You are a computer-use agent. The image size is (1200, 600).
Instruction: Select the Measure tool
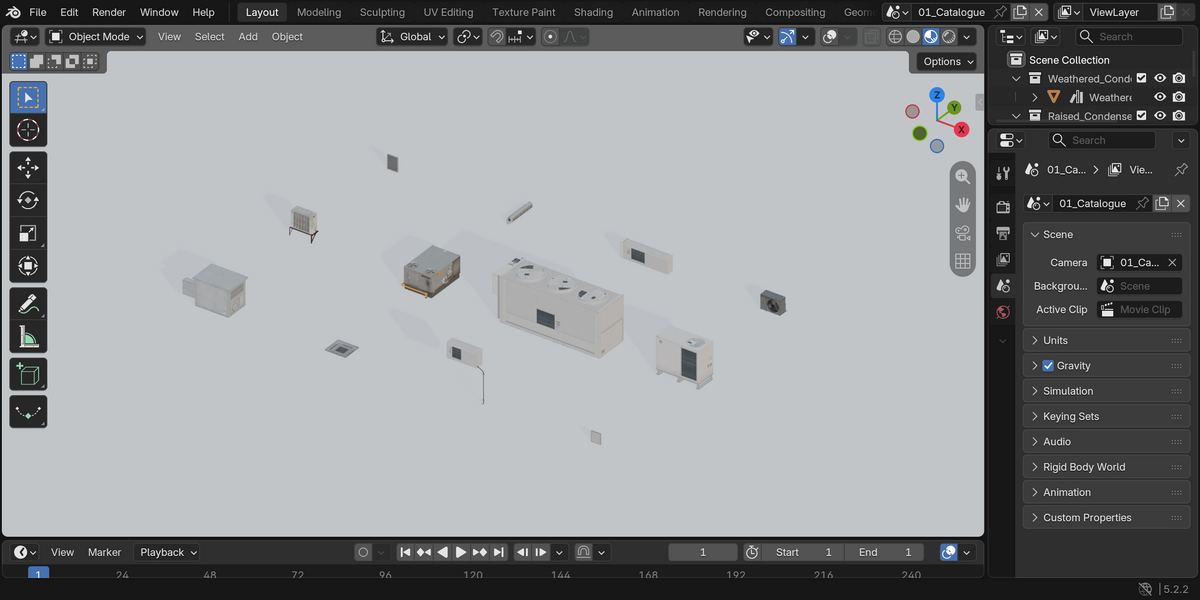coord(28,336)
